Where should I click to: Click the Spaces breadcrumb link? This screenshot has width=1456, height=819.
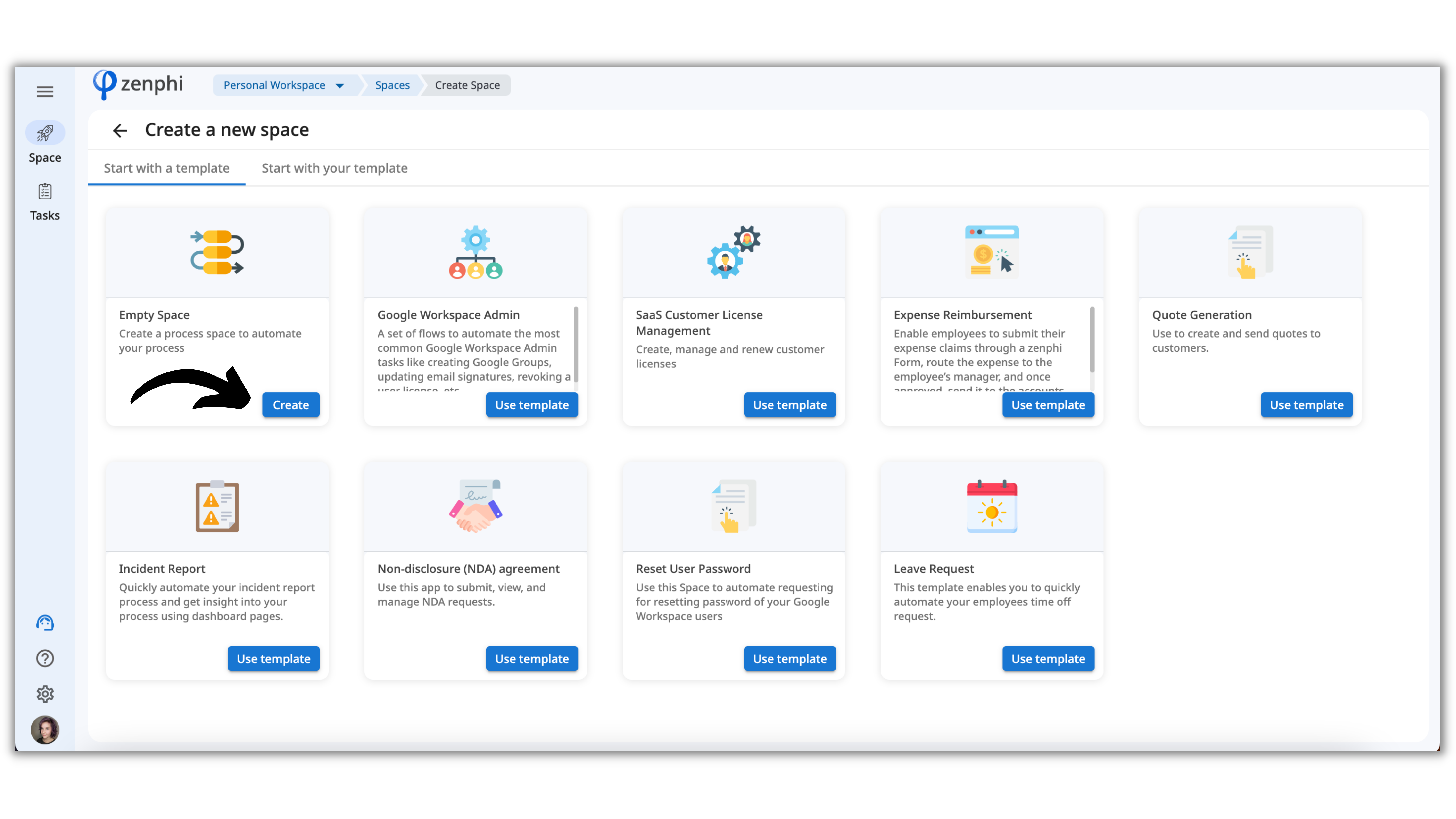coord(392,85)
